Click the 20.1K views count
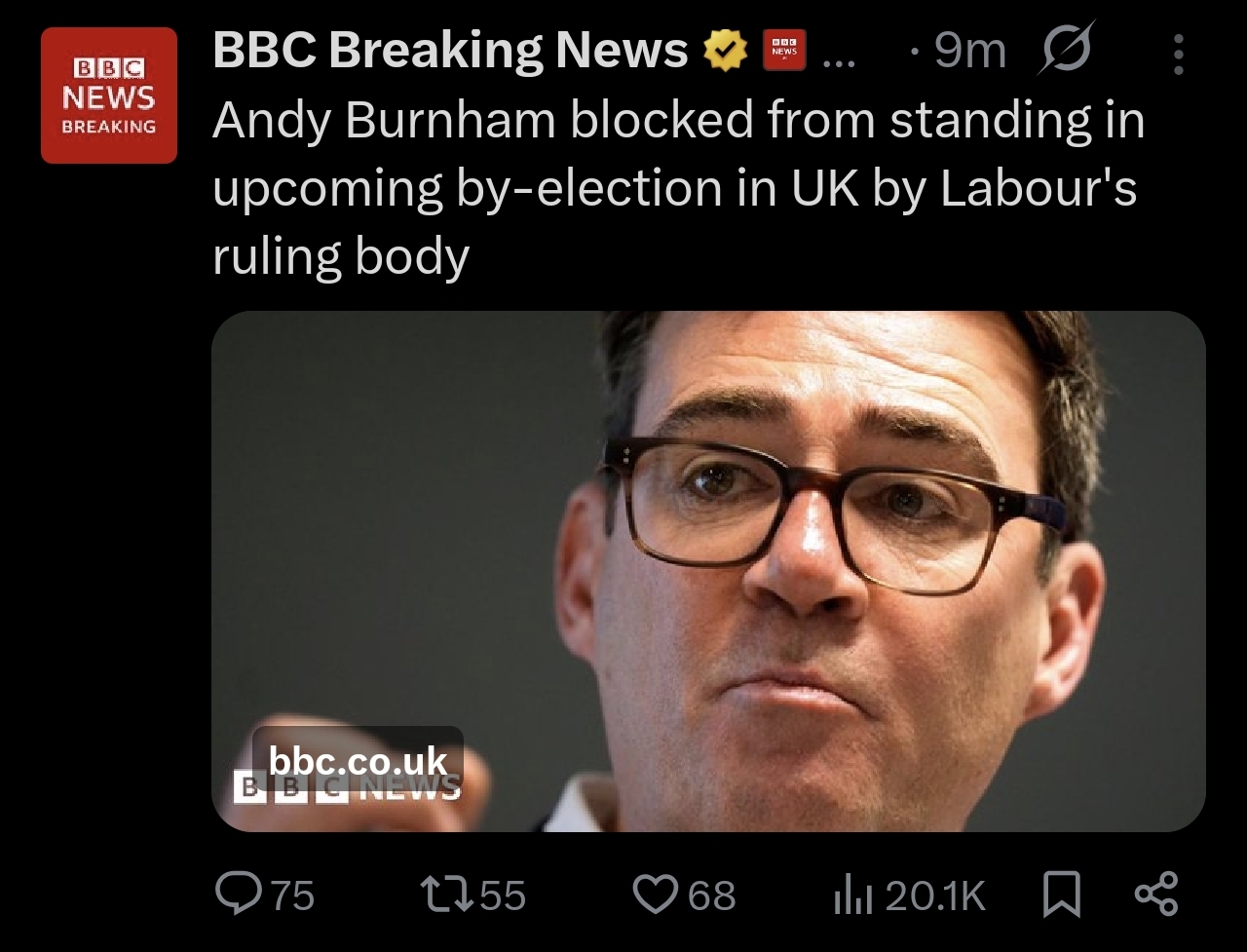The width and height of the screenshot is (1247, 952). tap(934, 895)
